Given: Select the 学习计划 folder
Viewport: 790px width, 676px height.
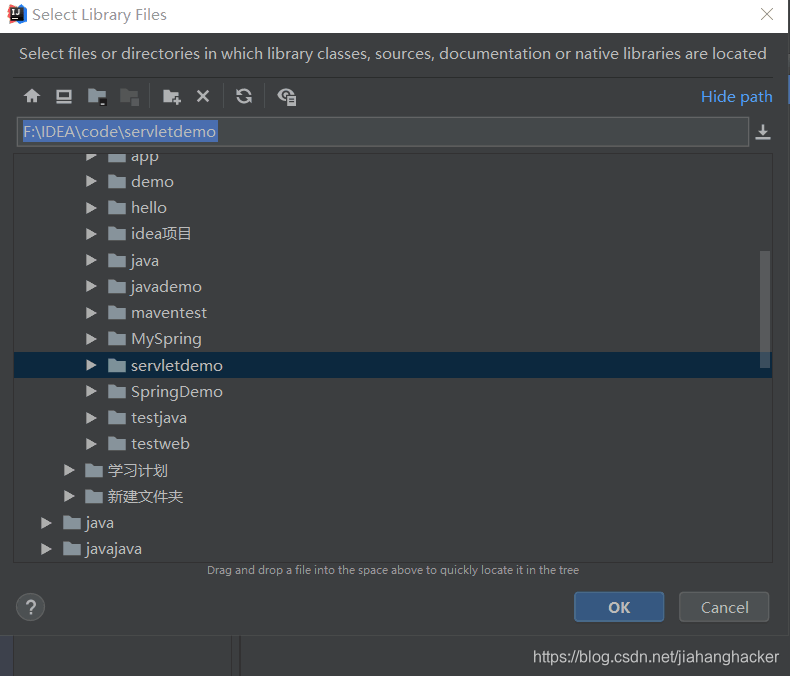Looking at the screenshot, I should click(x=392, y=470).
